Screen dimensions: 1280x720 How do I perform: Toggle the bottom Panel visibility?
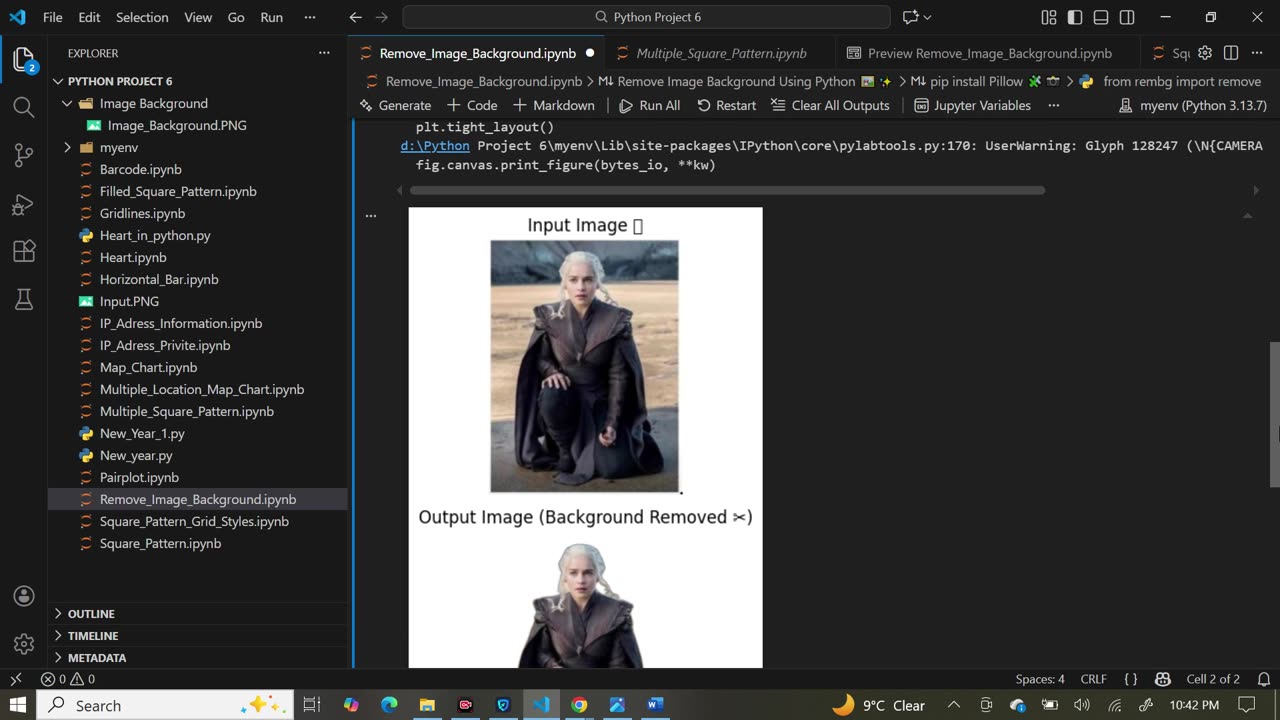click(x=1101, y=17)
